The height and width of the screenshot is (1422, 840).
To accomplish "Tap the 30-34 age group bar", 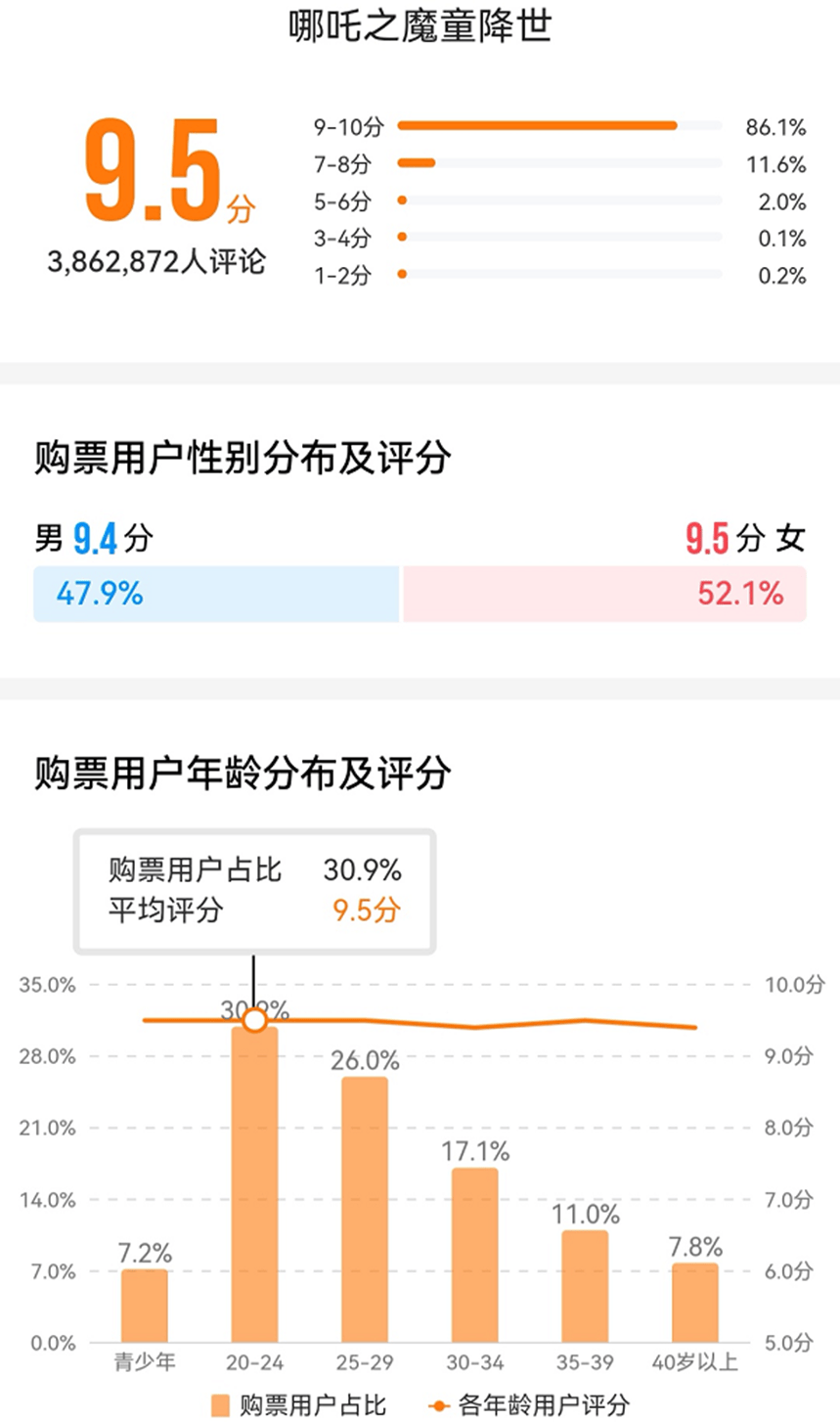I will [474, 1255].
